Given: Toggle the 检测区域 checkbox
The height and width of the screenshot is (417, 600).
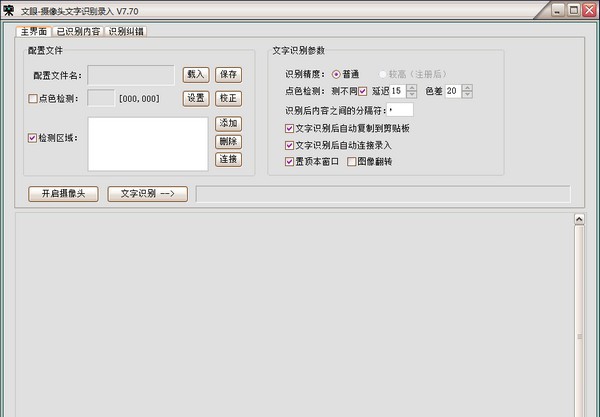Looking at the screenshot, I should 33,138.
